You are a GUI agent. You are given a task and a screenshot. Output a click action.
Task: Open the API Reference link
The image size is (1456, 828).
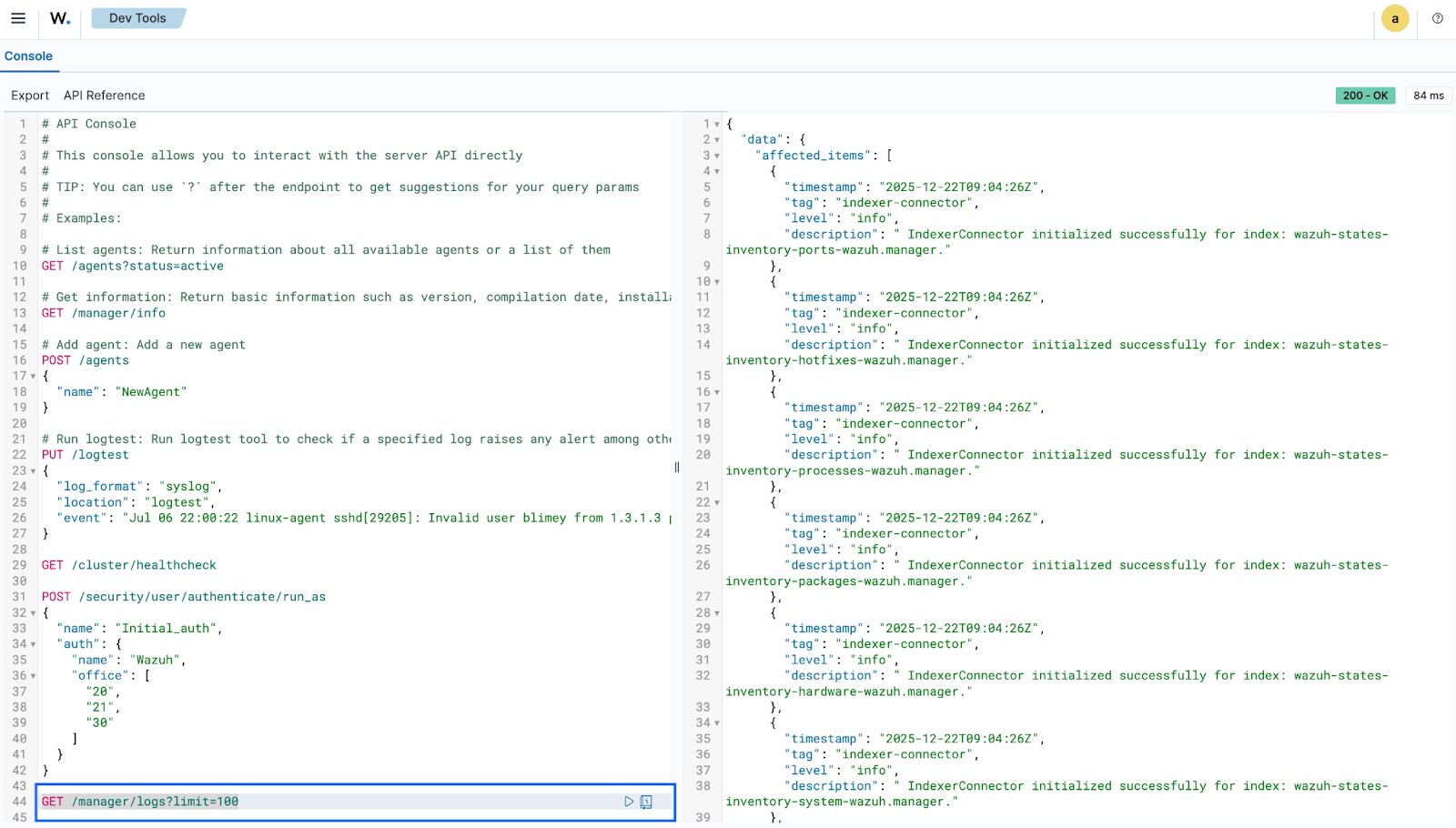(104, 95)
